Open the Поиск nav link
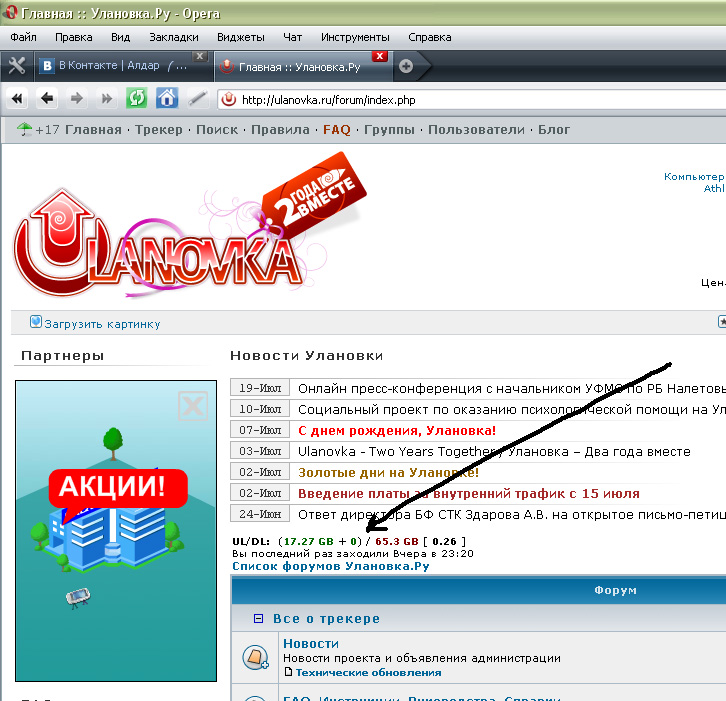 point(217,130)
